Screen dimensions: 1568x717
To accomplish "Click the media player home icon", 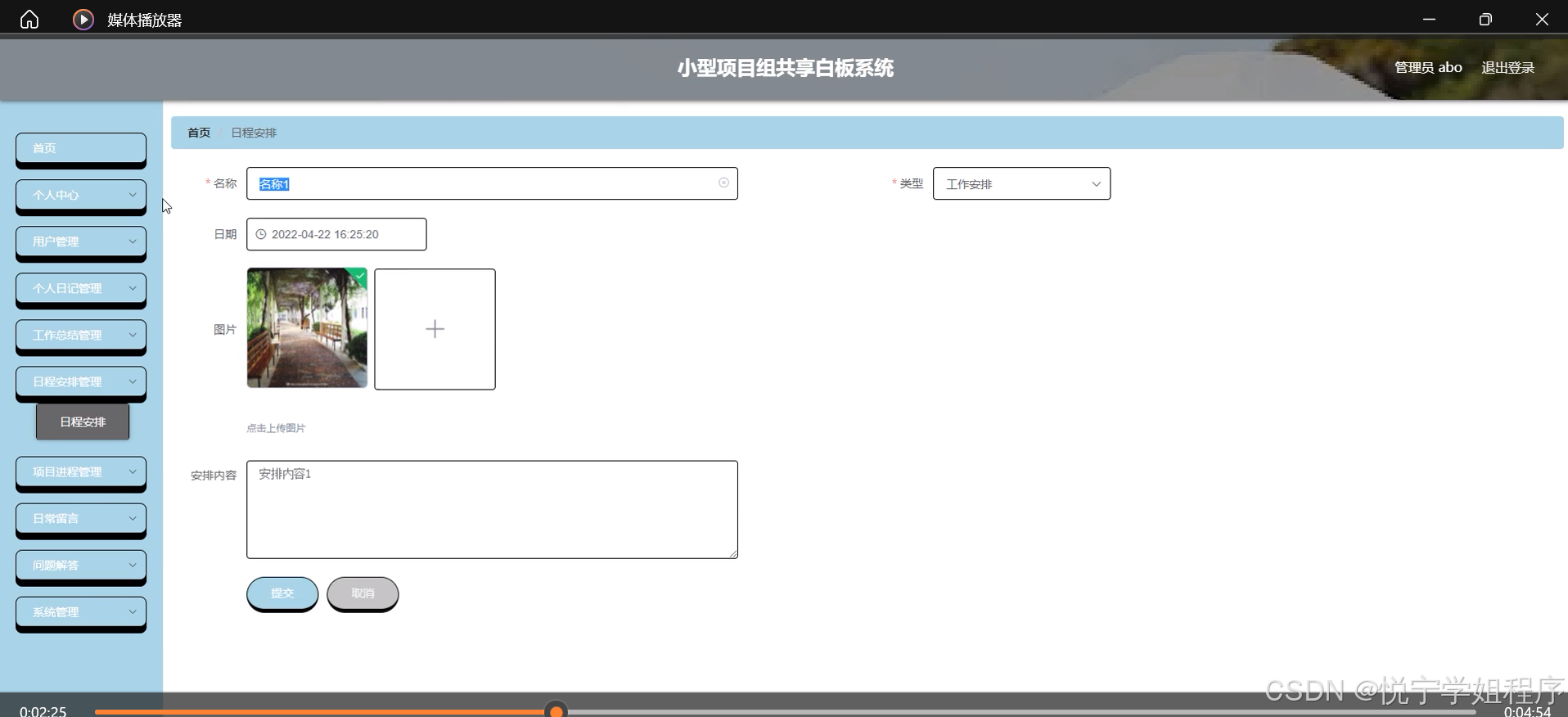I will [29, 19].
